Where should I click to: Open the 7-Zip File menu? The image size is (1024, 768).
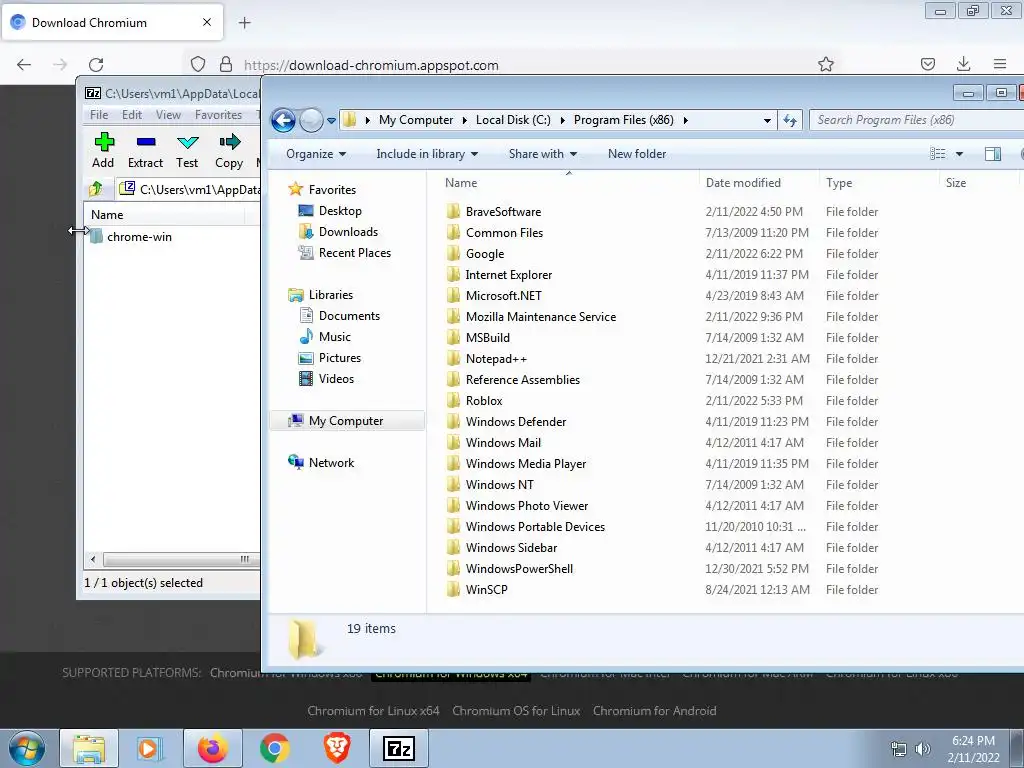pyautogui.click(x=99, y=115)
